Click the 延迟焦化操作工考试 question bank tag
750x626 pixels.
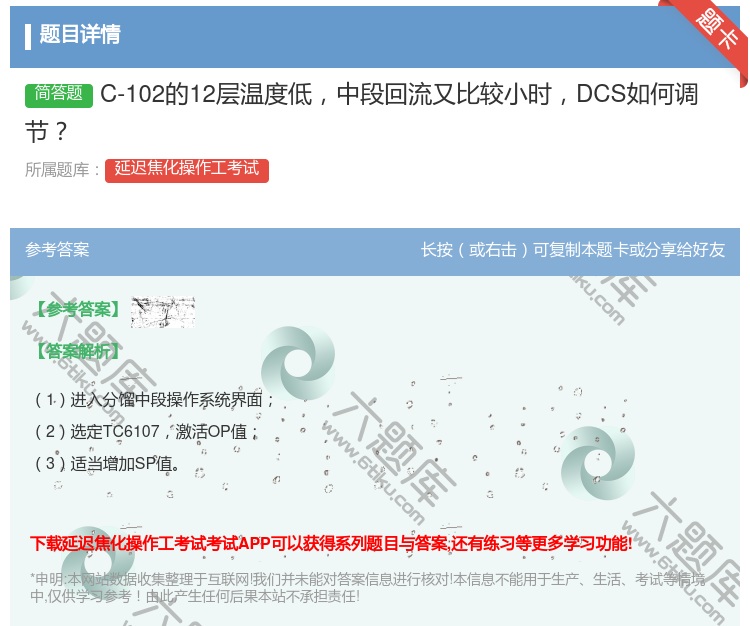187,170
